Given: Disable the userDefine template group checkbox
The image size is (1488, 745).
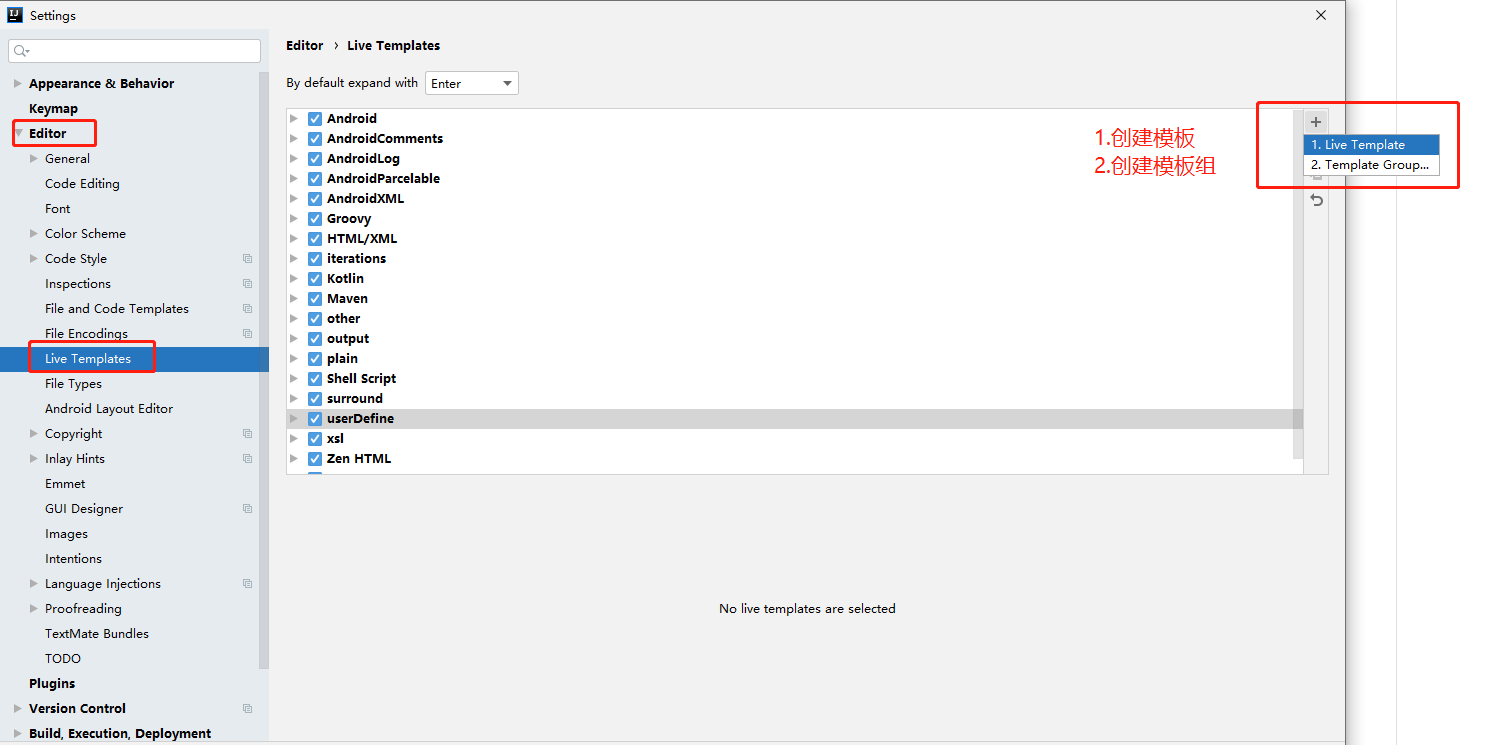Looking at the screenshot, I should (315, 419).
